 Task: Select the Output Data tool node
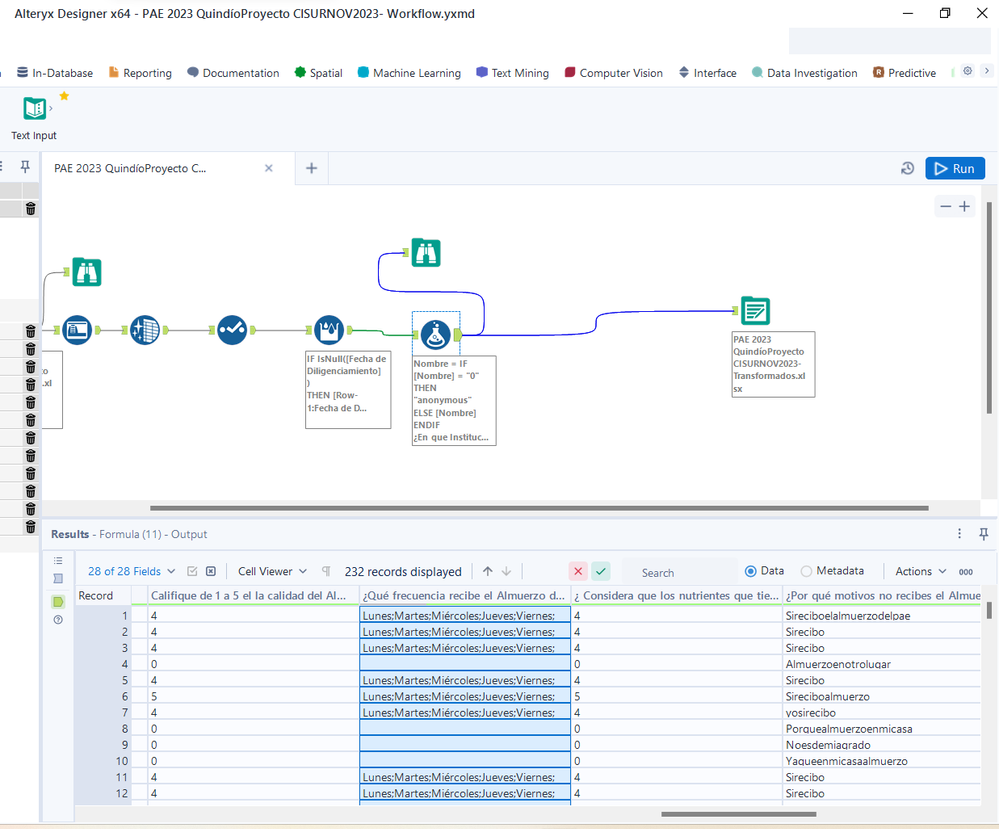click(755, 311)
